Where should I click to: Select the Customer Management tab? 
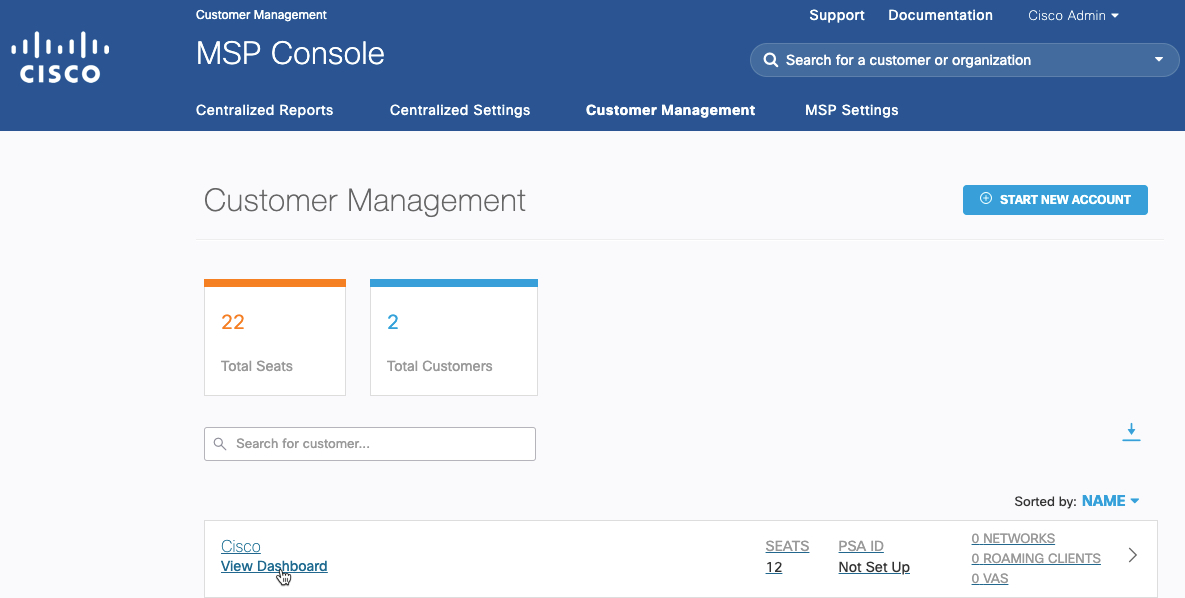point(670,110)
